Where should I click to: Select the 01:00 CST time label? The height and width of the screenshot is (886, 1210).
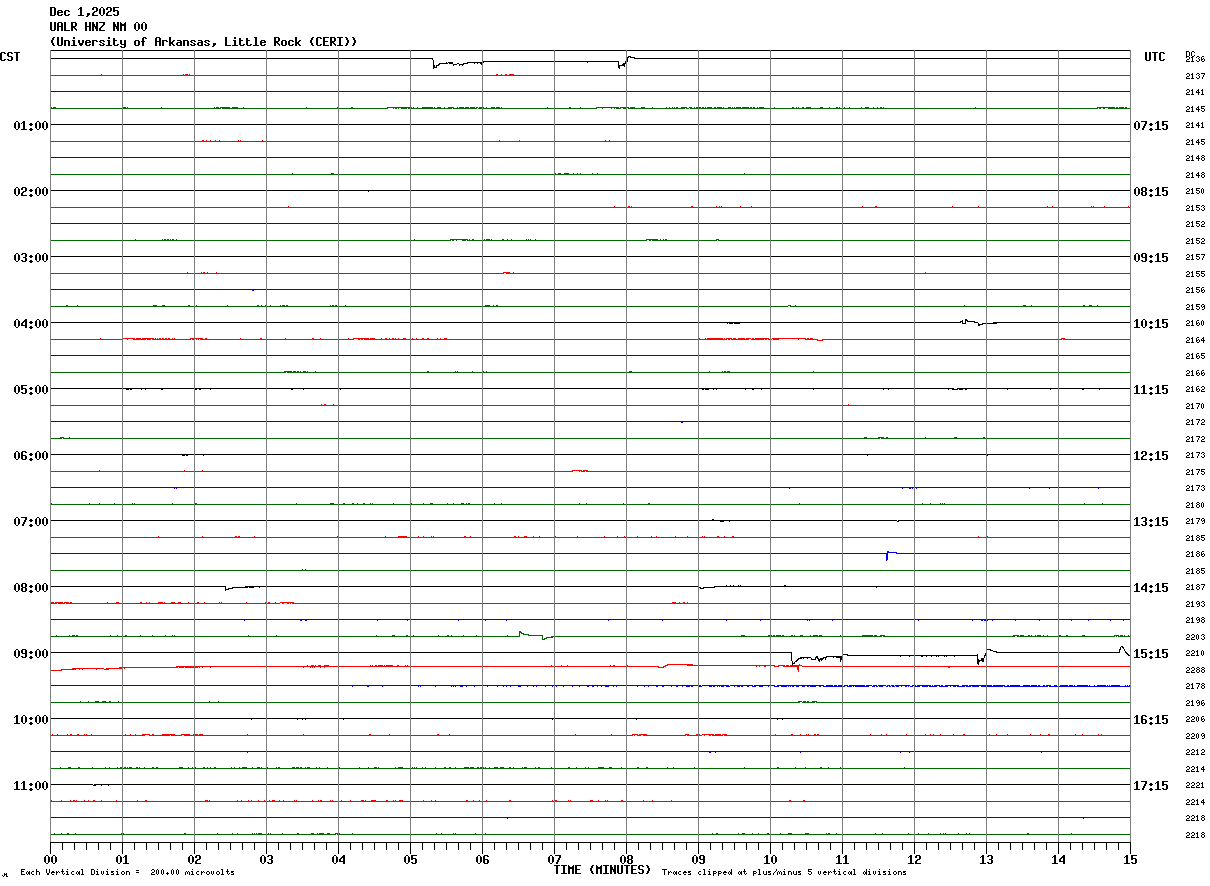pyautogui.click(x=31, y=125)
